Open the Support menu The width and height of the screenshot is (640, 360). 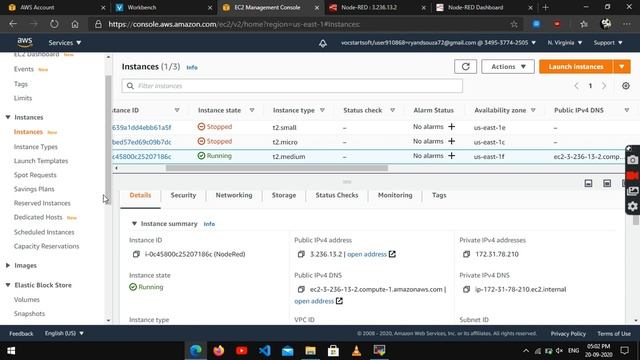coord(608,43)
